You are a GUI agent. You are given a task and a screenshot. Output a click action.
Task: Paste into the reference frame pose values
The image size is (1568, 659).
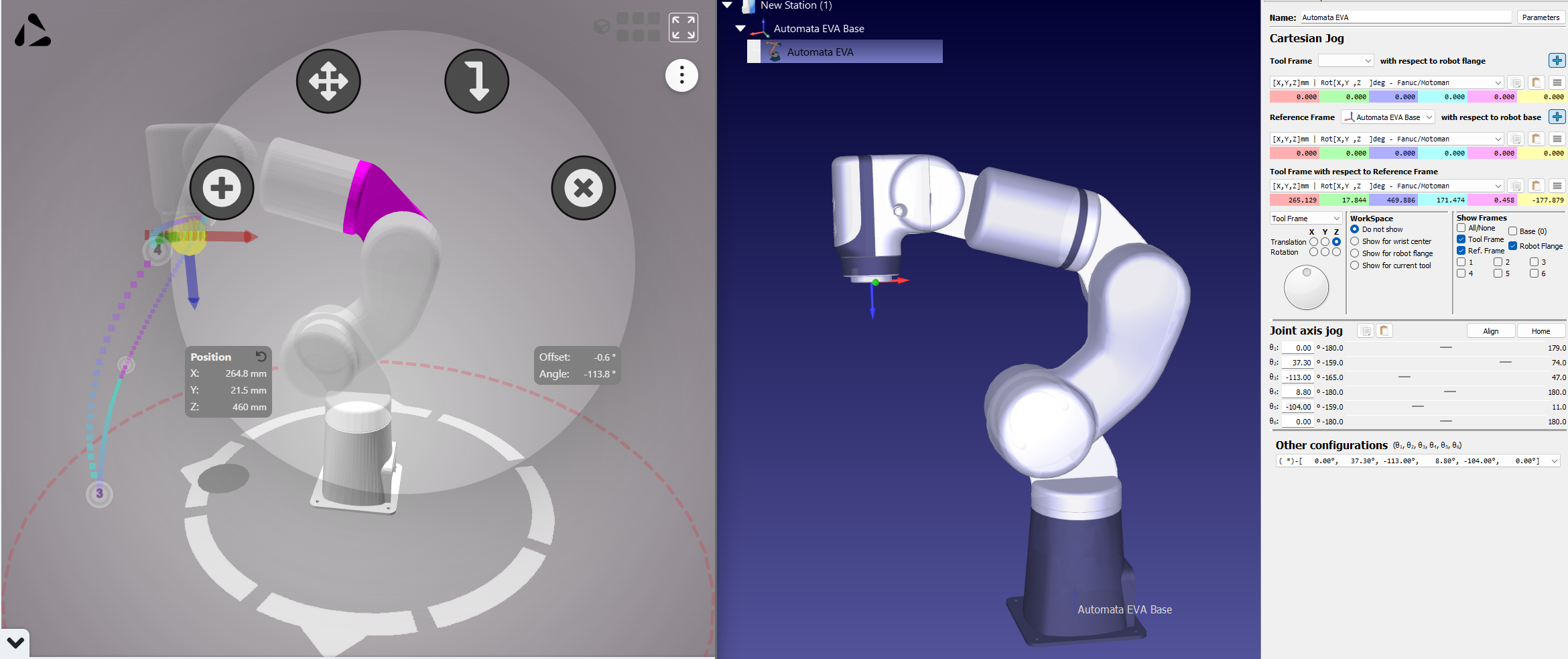coord(1537,139)
